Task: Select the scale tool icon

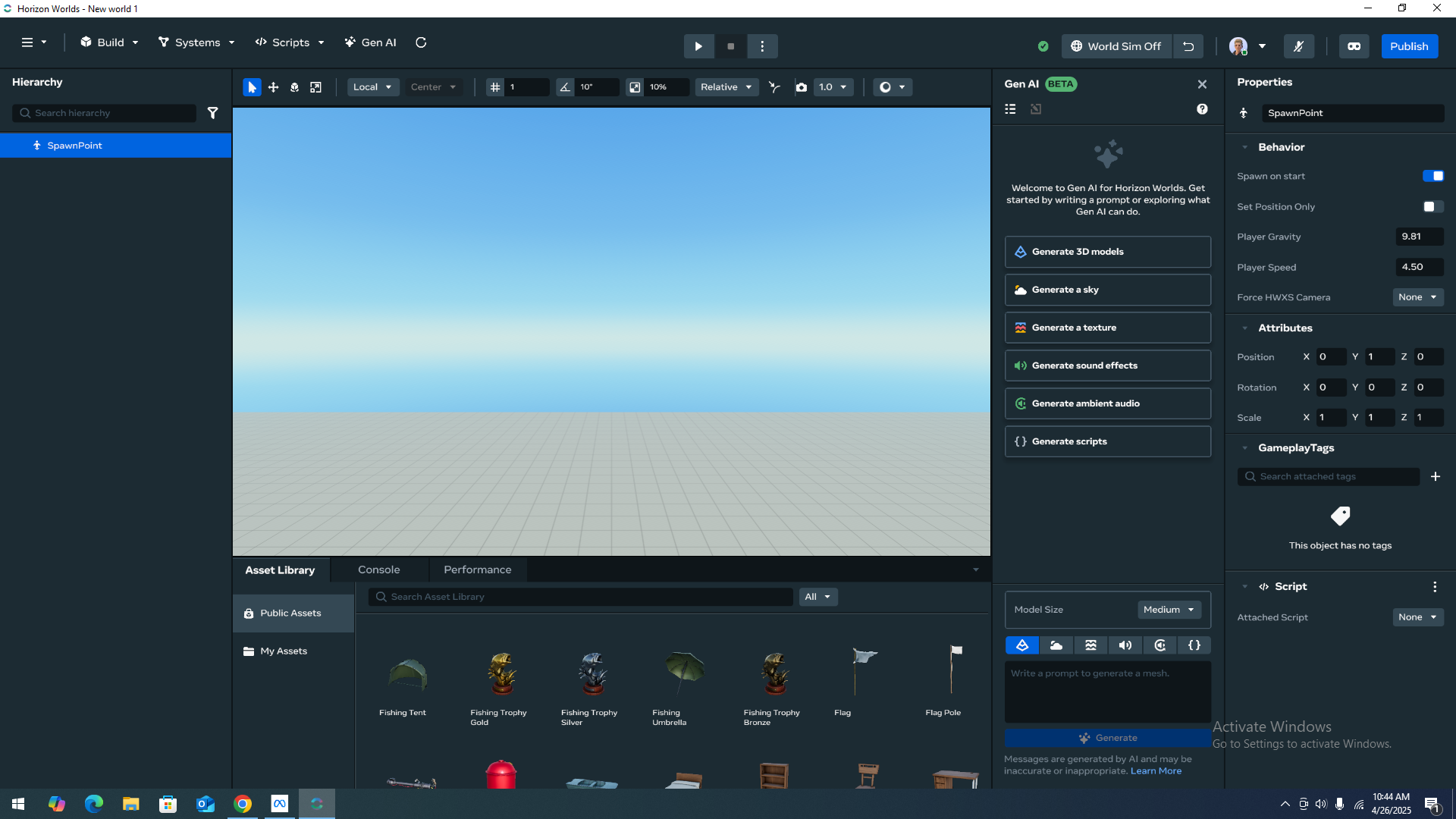Action: pos(315,87)
